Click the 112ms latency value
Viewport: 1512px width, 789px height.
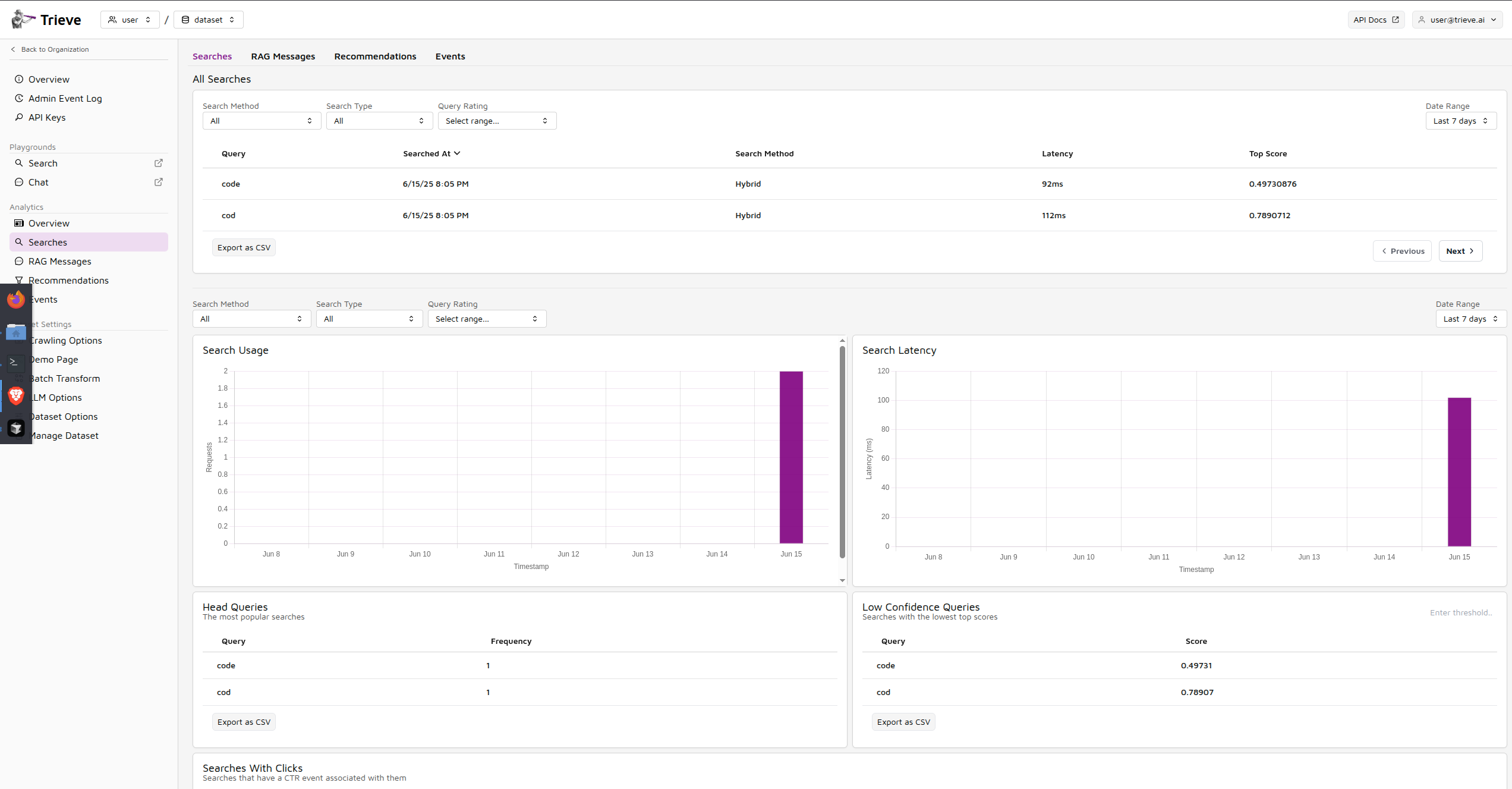[1053, 215]
